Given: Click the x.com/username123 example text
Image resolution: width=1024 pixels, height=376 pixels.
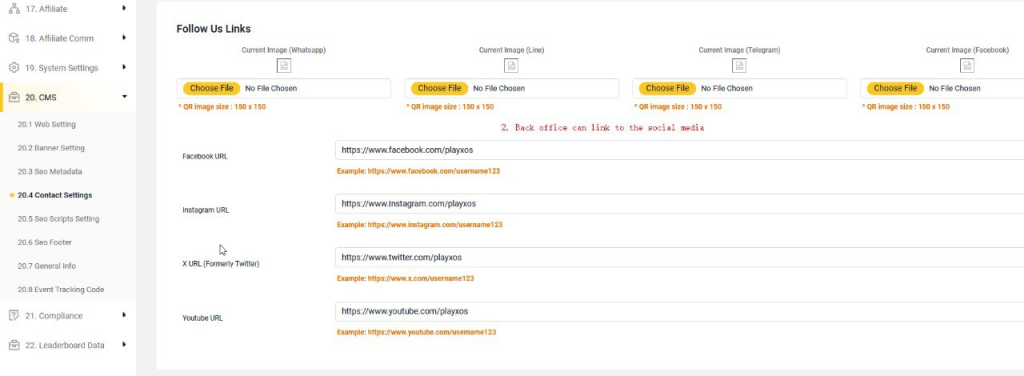Looking at the screenshot, I should [406, 278].
